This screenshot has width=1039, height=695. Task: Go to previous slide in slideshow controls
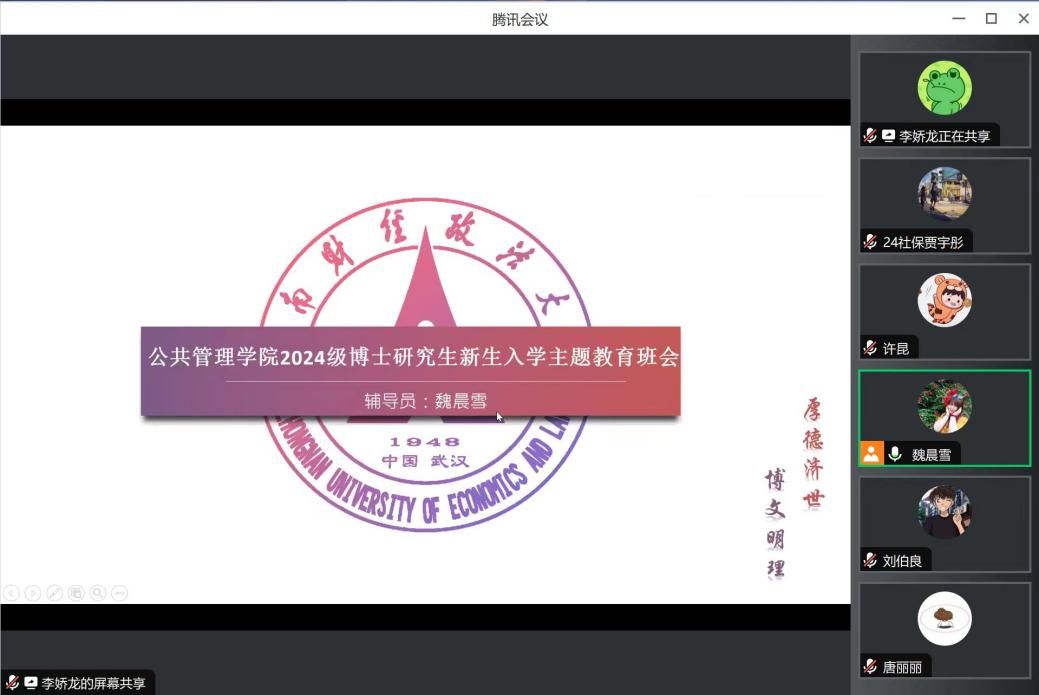point(11,593)
